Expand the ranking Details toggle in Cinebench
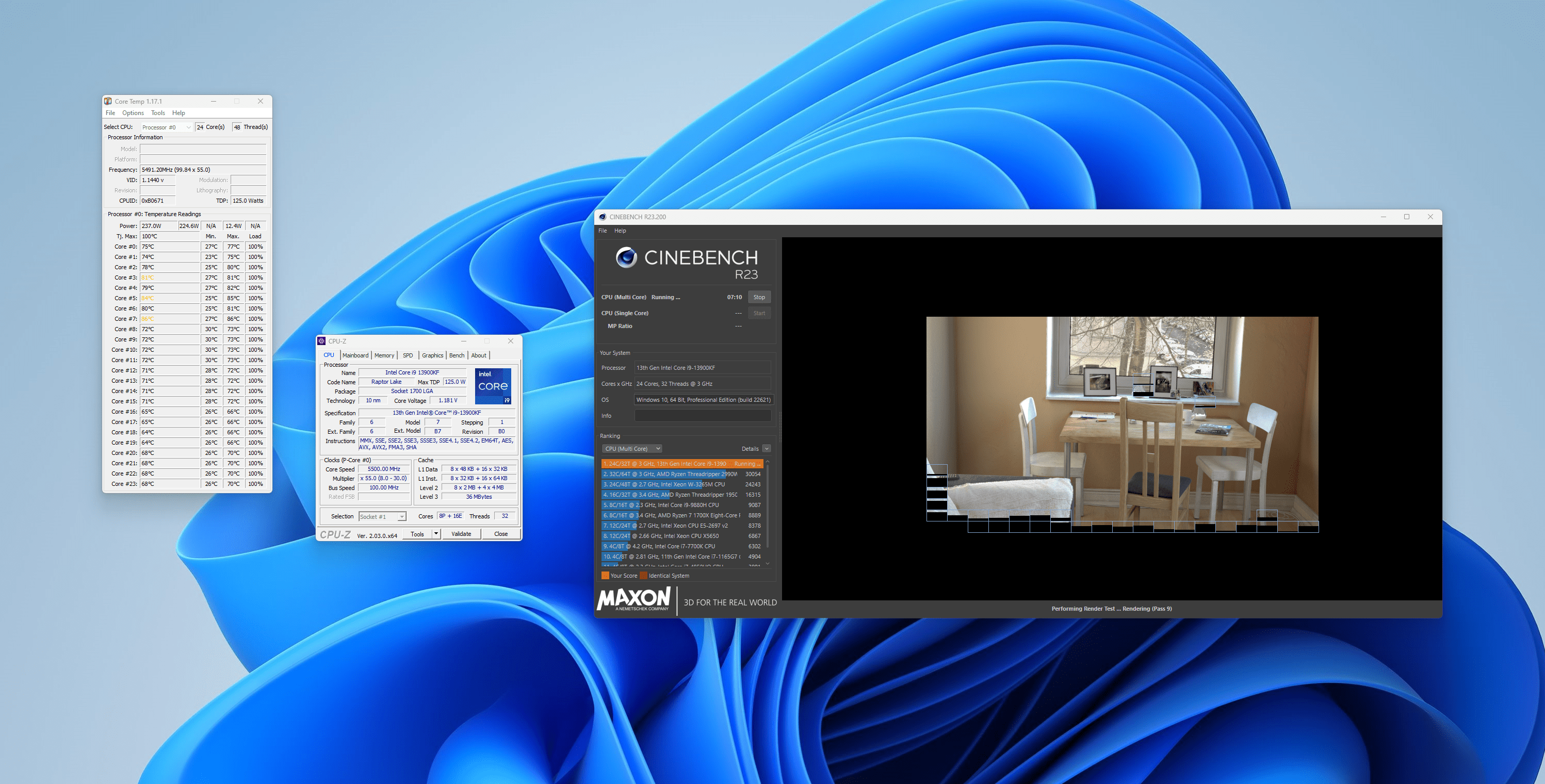Viewport: 1545px width, 784px height. 767,449
